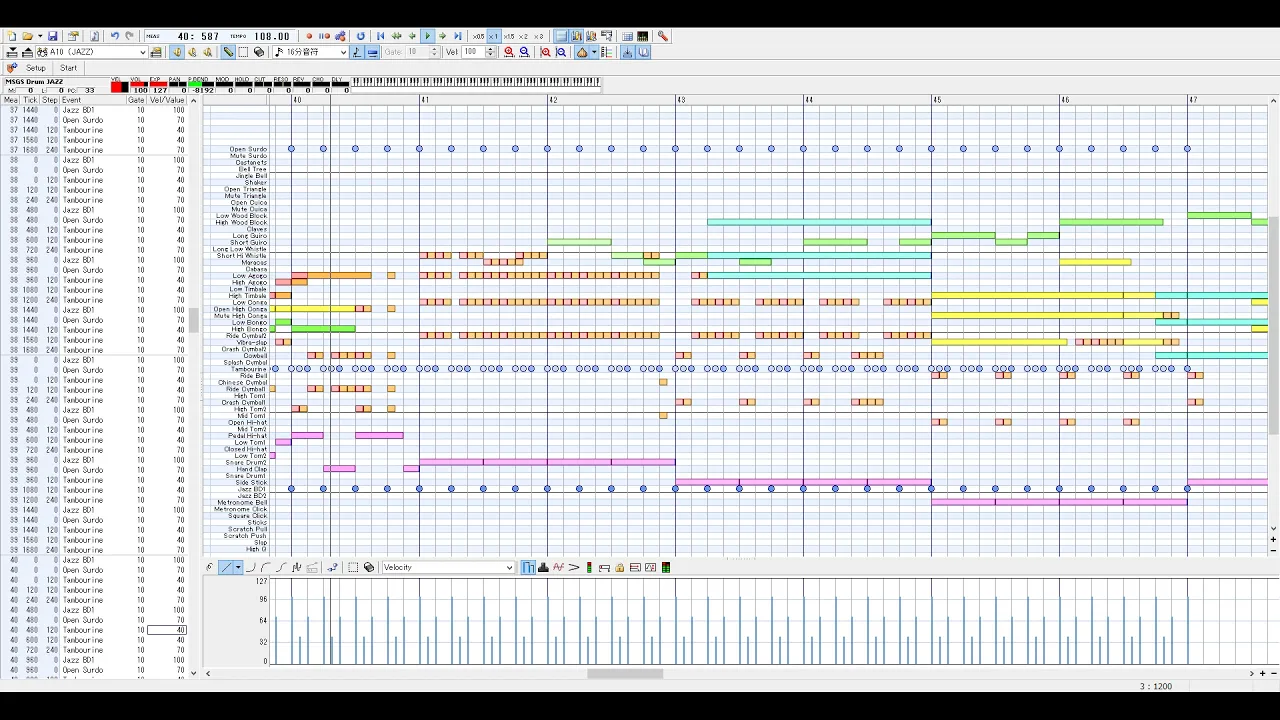Click the position display 40: 587

198,36
